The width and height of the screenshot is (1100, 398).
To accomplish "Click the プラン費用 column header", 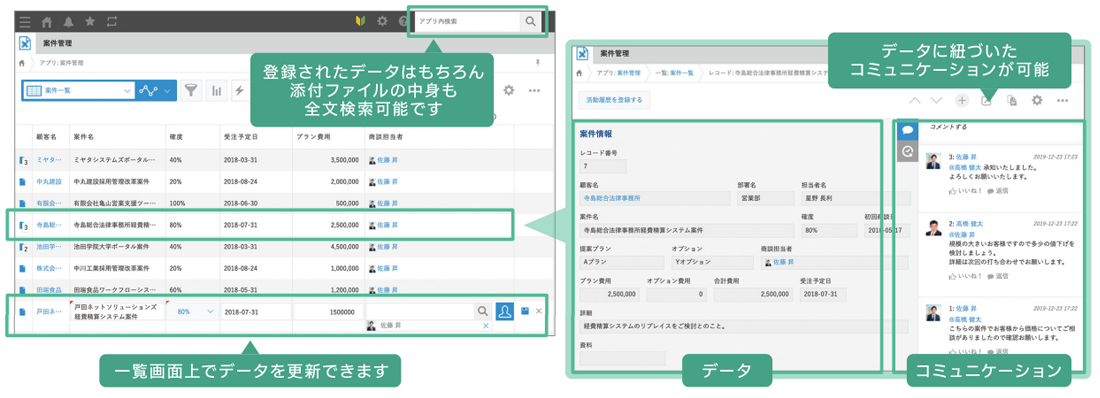I will coord(314,136).
